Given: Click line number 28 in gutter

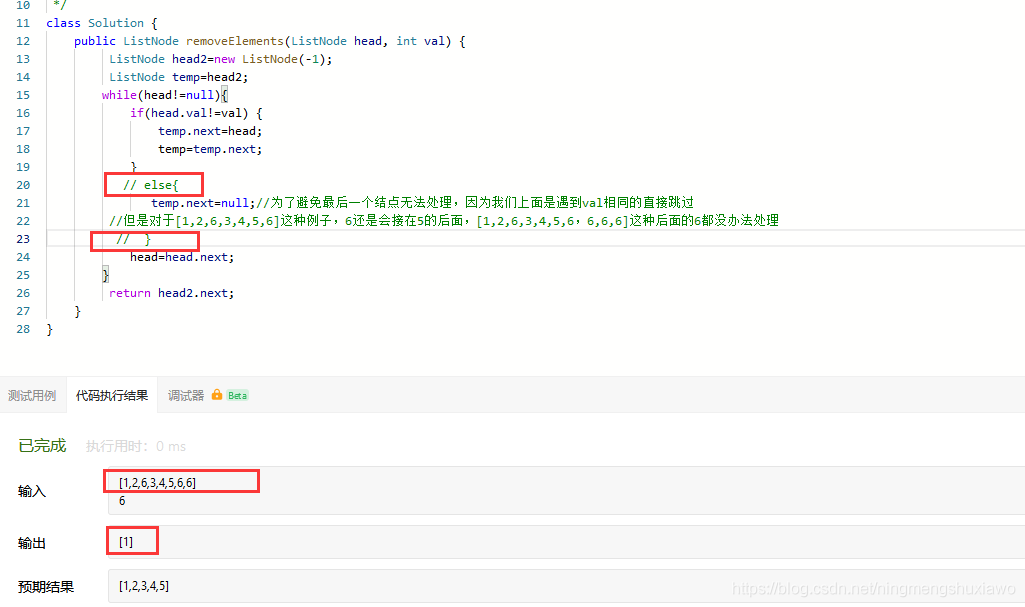Looking at the screenshot, I should [23, 329].
